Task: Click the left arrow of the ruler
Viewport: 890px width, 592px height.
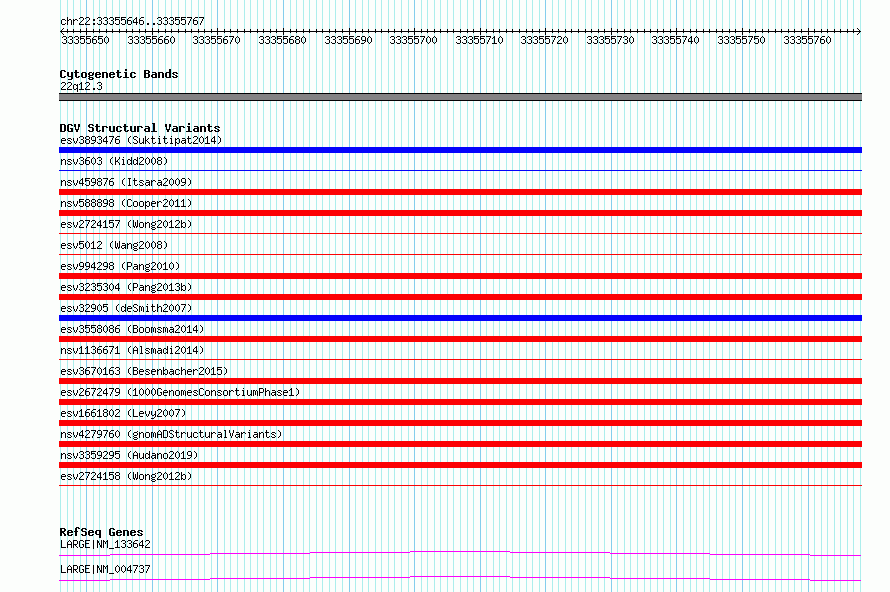Action: 62,31
